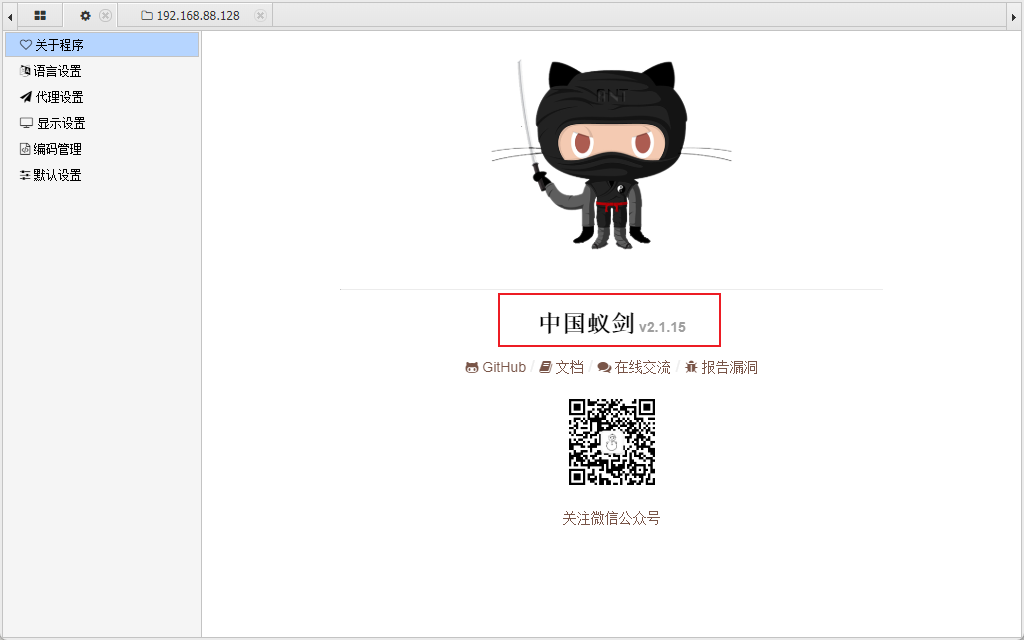Click the monitor icon beside 显示设置
Image resolution: width=1024 pixels, height=640 pixels.
(26, 123)
